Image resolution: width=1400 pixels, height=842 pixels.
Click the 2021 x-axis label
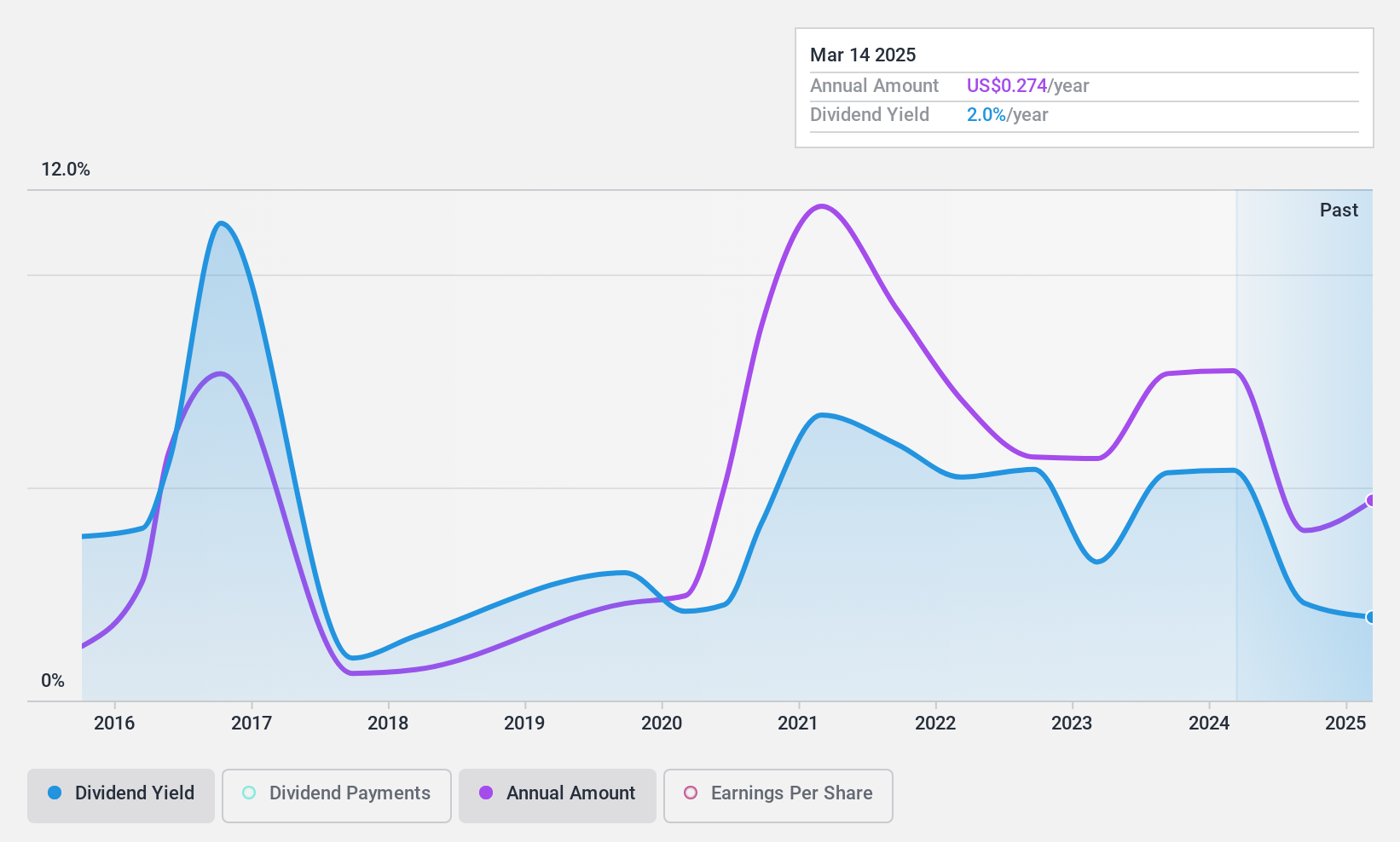pyautogui.click(x=798, y=724)
